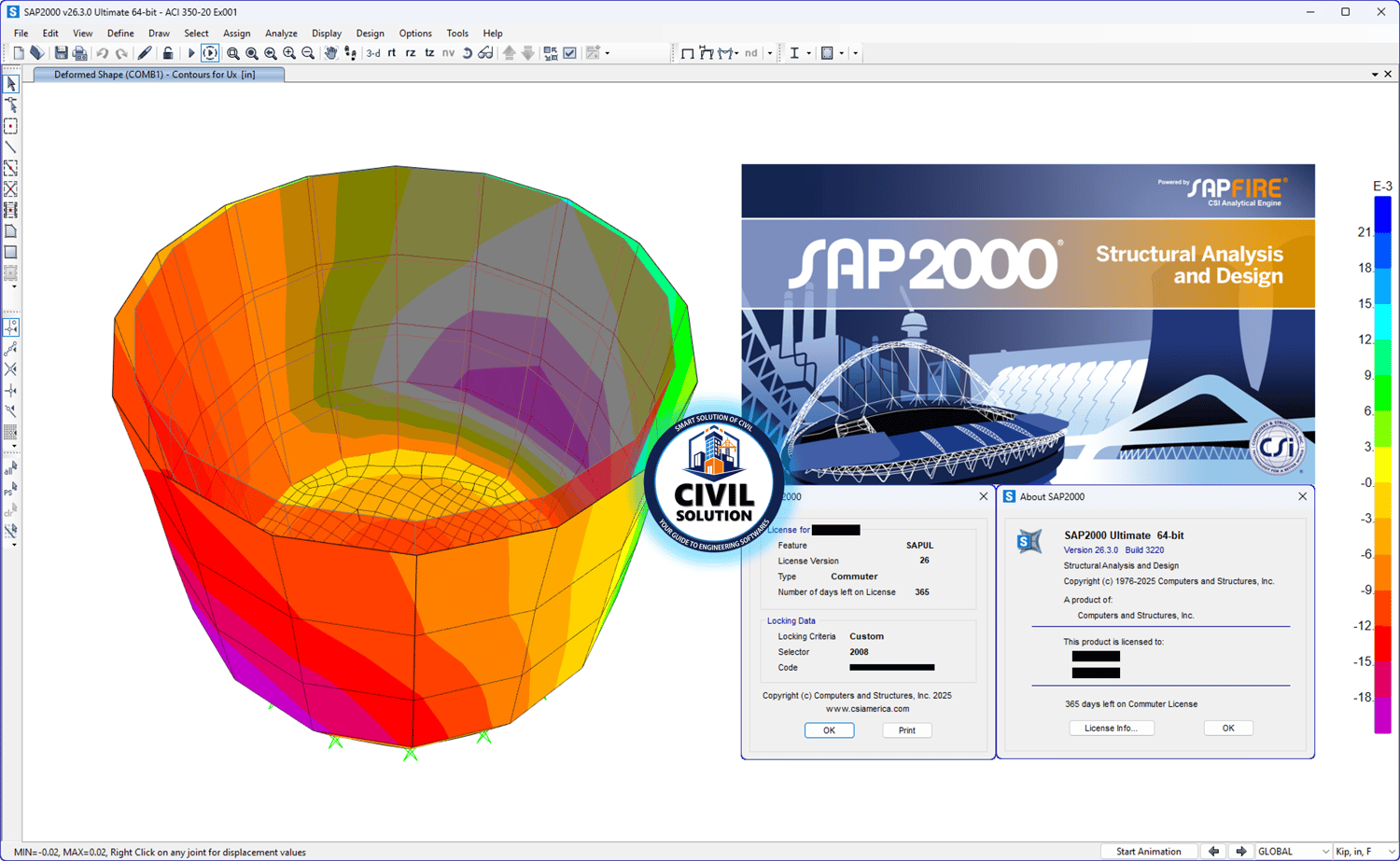The image size is (1400, 861).
Task: Close the license information dialog
Action: click(x=983, y=496)
